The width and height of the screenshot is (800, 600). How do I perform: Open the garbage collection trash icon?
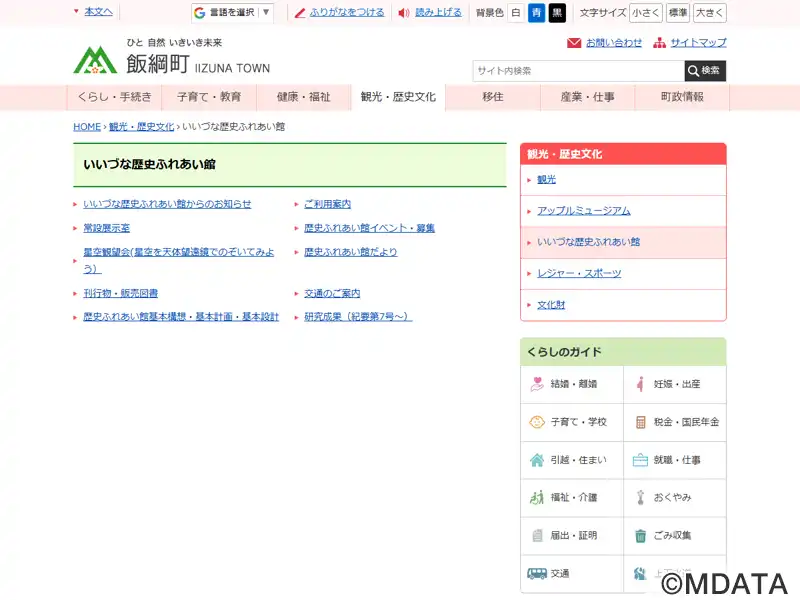pyautogui.click(x=640, y=536)
